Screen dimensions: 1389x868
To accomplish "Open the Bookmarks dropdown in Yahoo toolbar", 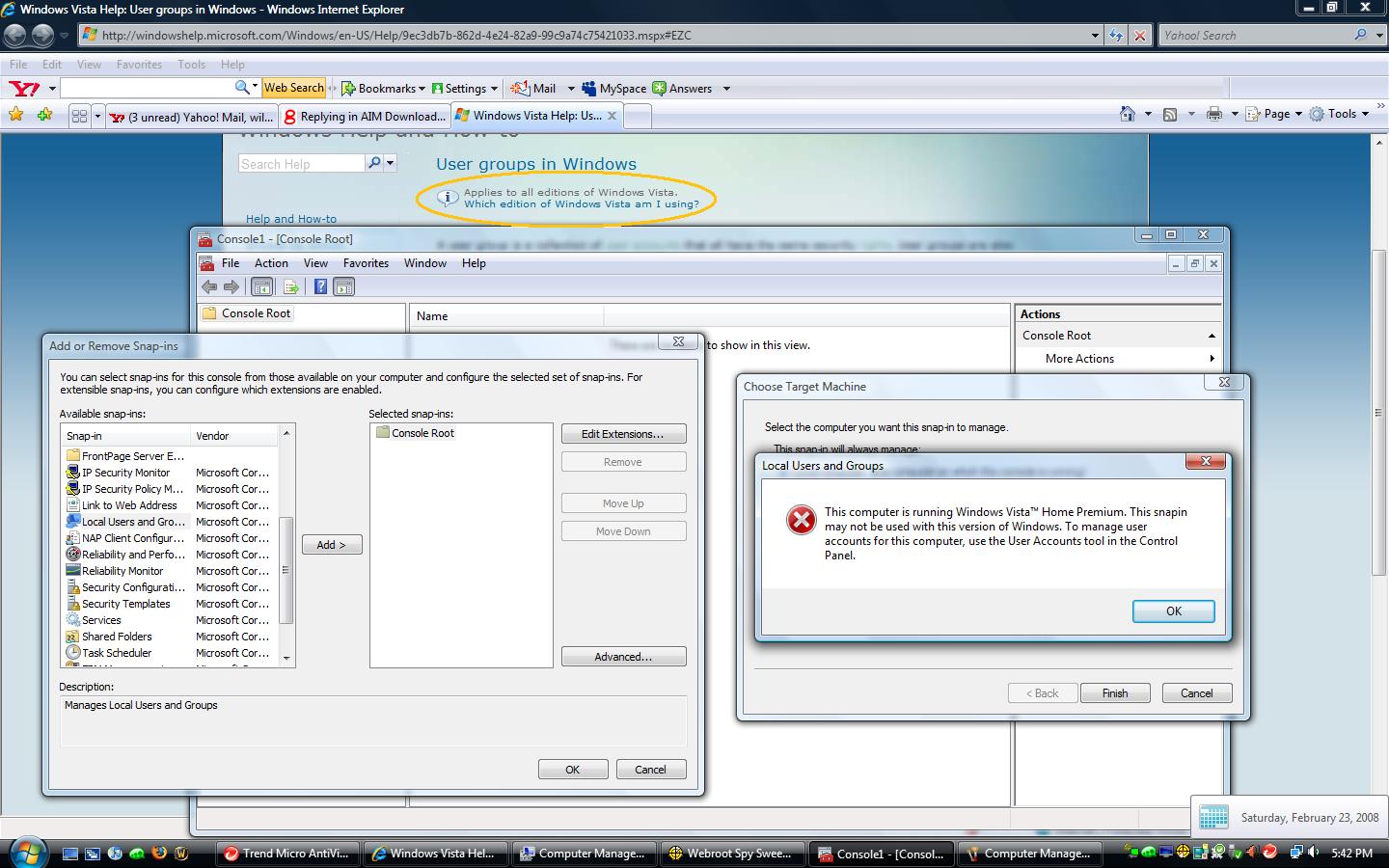I will (383, 88).
